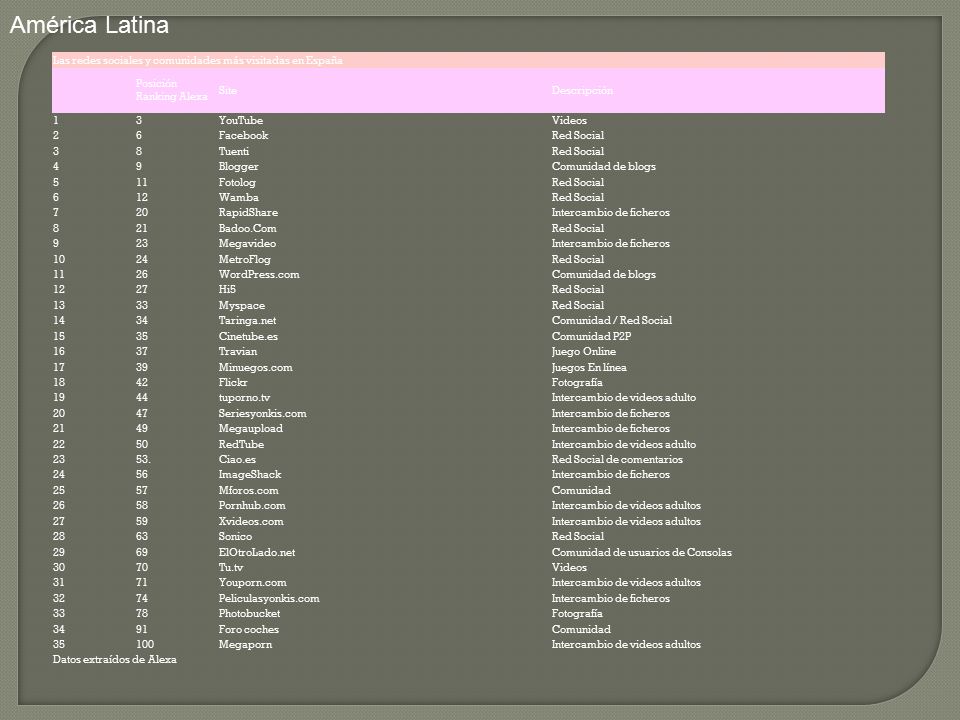Select the 'Tuenti' site cell

pyautogui.click(x=234, y=151)
